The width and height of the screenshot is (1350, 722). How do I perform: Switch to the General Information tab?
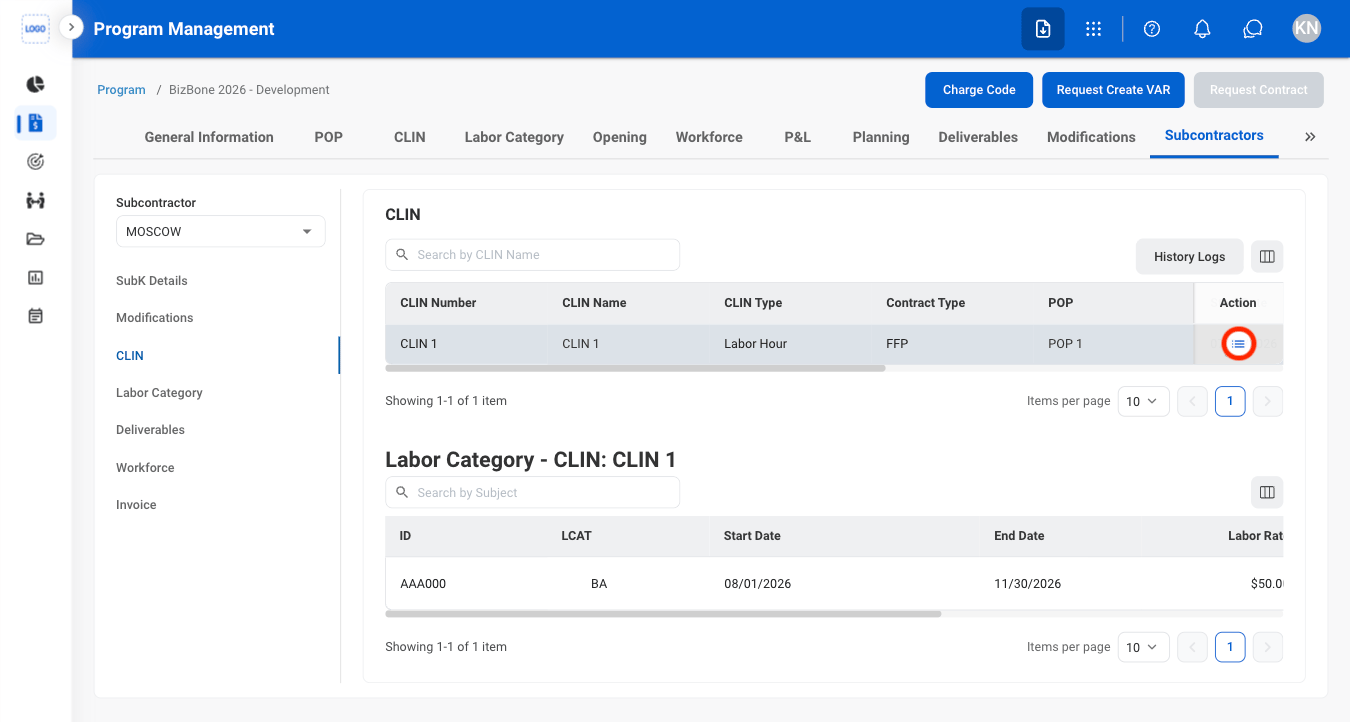(x=209, y=137)
